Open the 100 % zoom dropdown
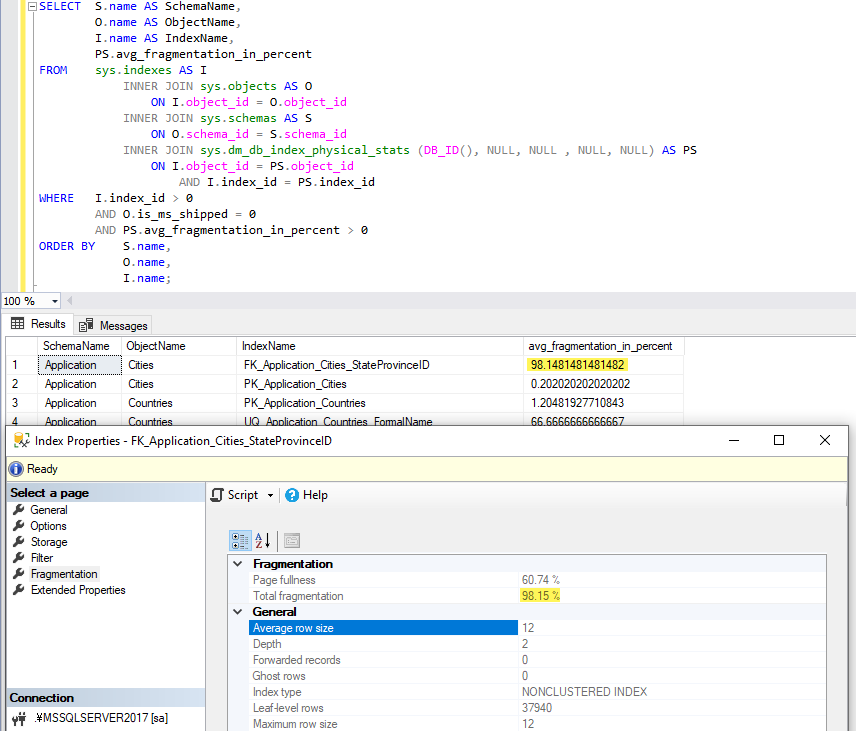Image resolution: width=856 pixels, height=731 pixels. [x=54, y=301]
